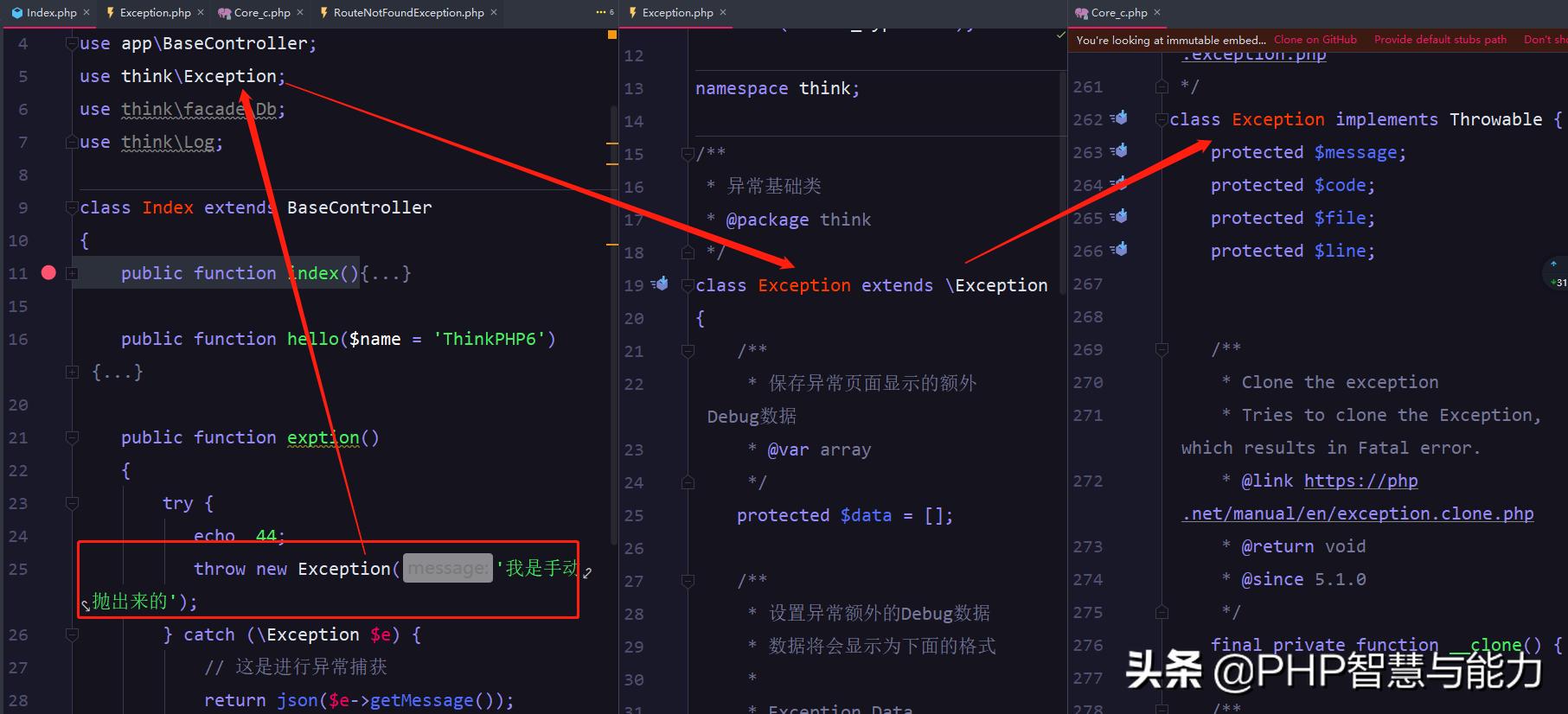Click the has-subclasses gutter icon on line 19
Image resolution: width=1568 pixels, height=714 pixels.
[660, 284]
